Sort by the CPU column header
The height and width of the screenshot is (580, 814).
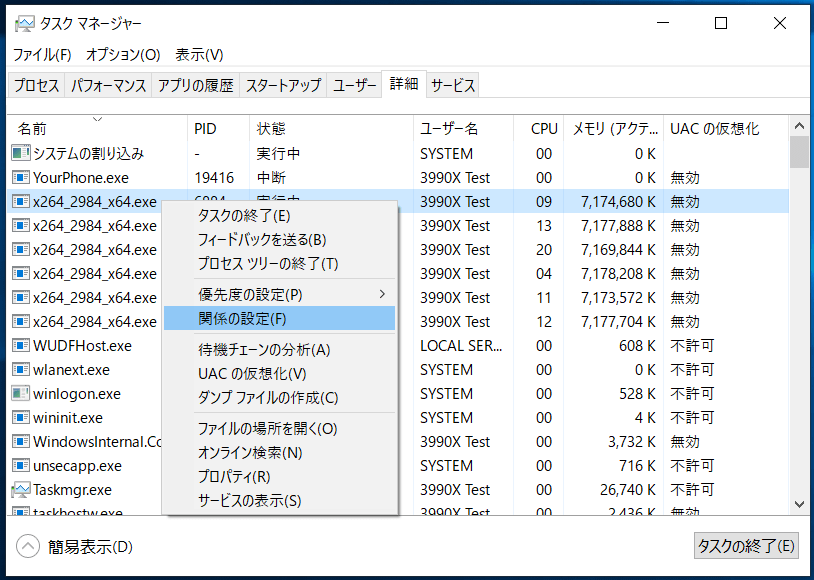[x=539, y=128]
